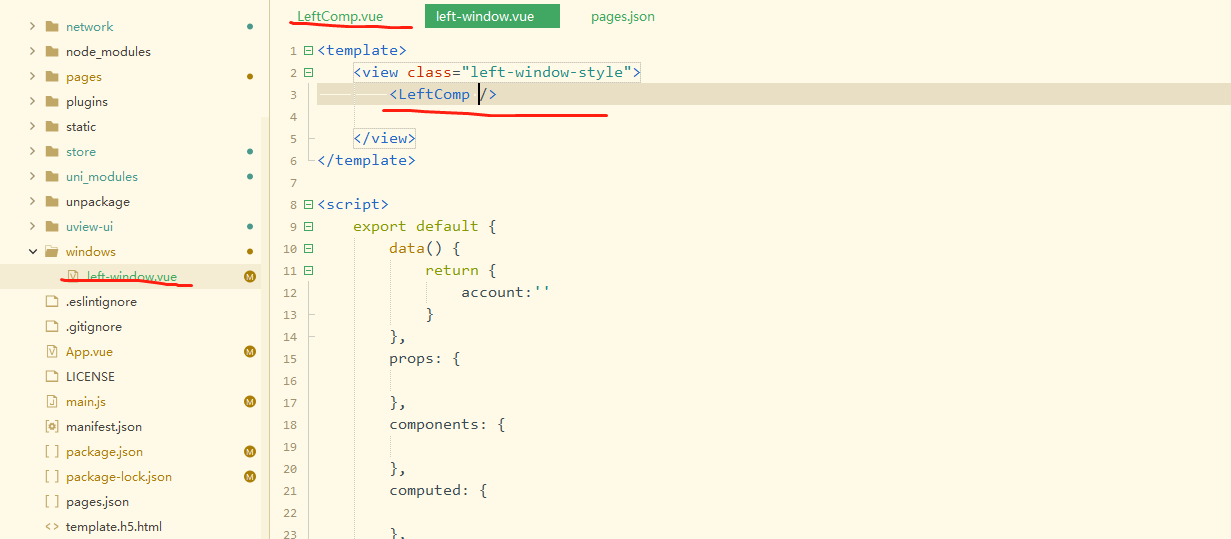
Task: Open package-lock.json from the file tree
Action: tap(118, 477)
